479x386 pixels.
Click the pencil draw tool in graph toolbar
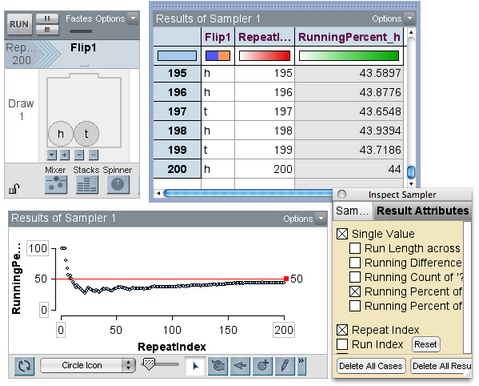[285, 366]
